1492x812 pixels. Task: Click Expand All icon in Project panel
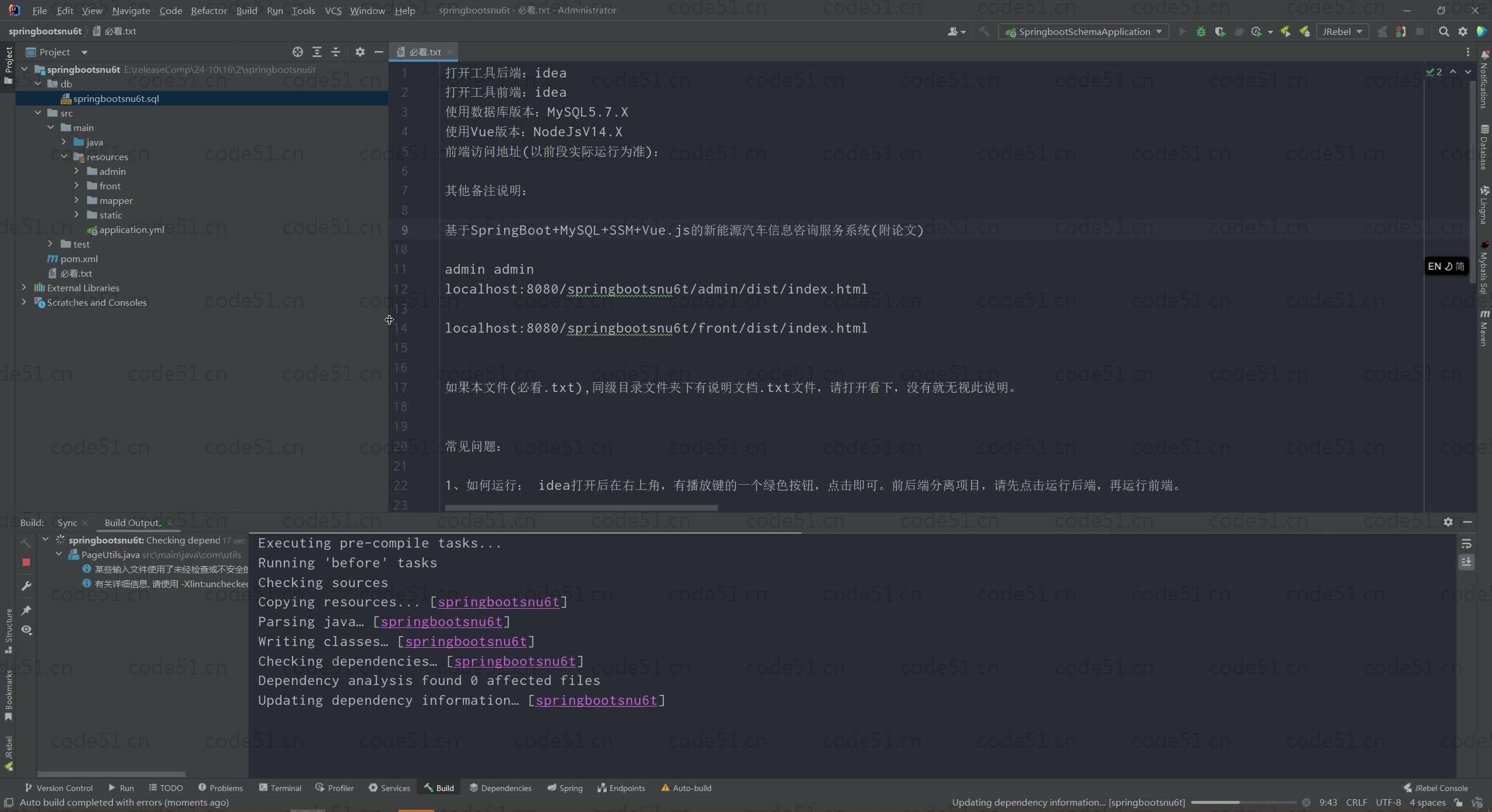tap(316, 52)
